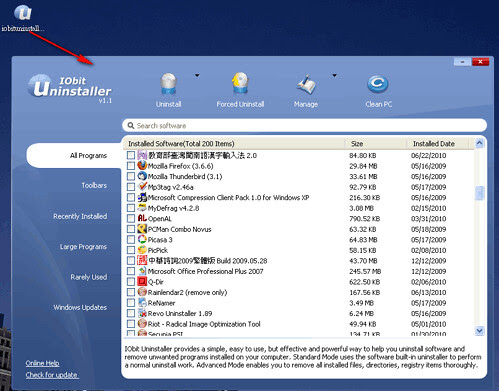Open the Rarely Used category

(x=89, y=277)
